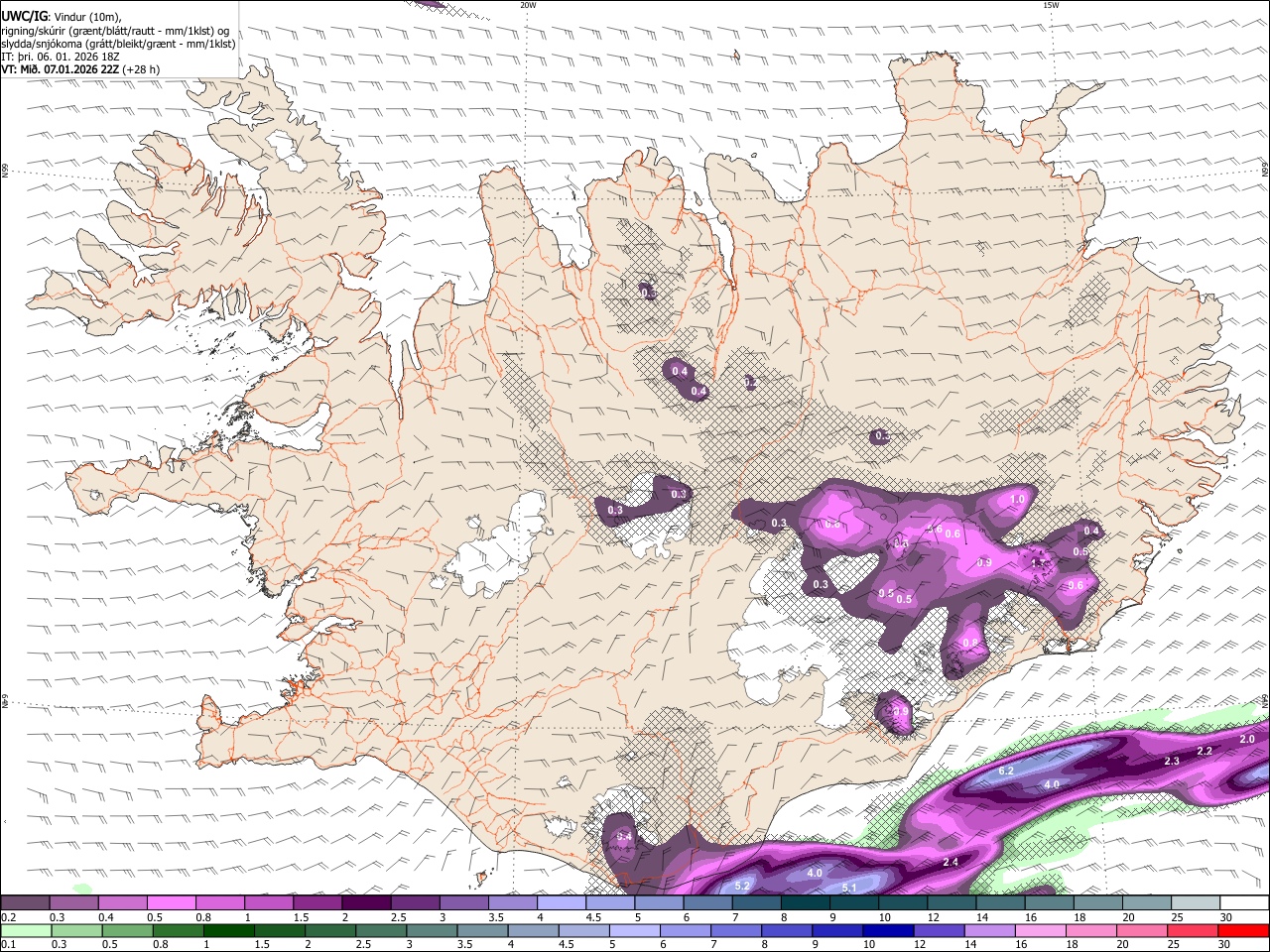This screenshot has height=952, width=1270.
Task: Pick the dark teal upper swatch at 8
Action: tap(806, 903)
